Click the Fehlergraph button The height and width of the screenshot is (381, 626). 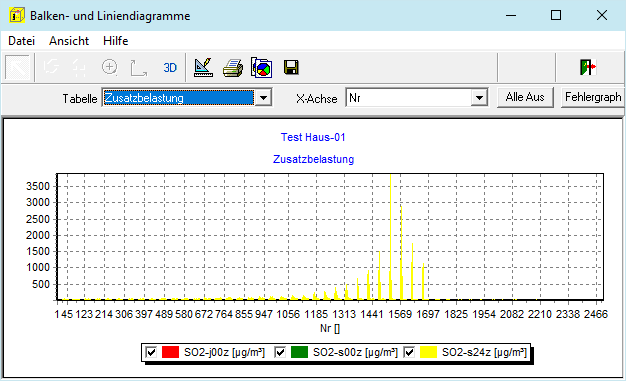593,97
